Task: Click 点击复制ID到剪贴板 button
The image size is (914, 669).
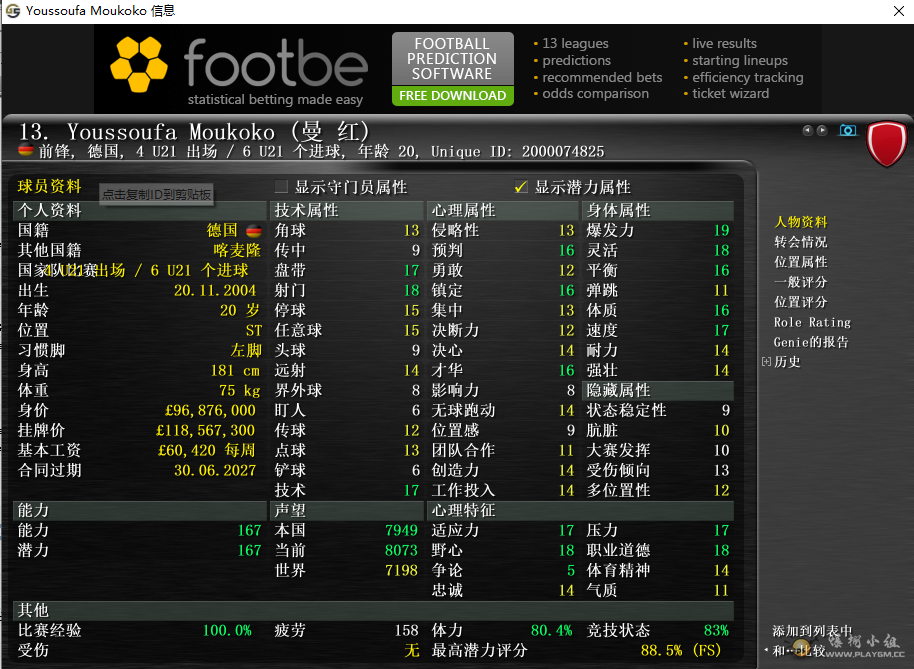Action: [x=156, y=195]
